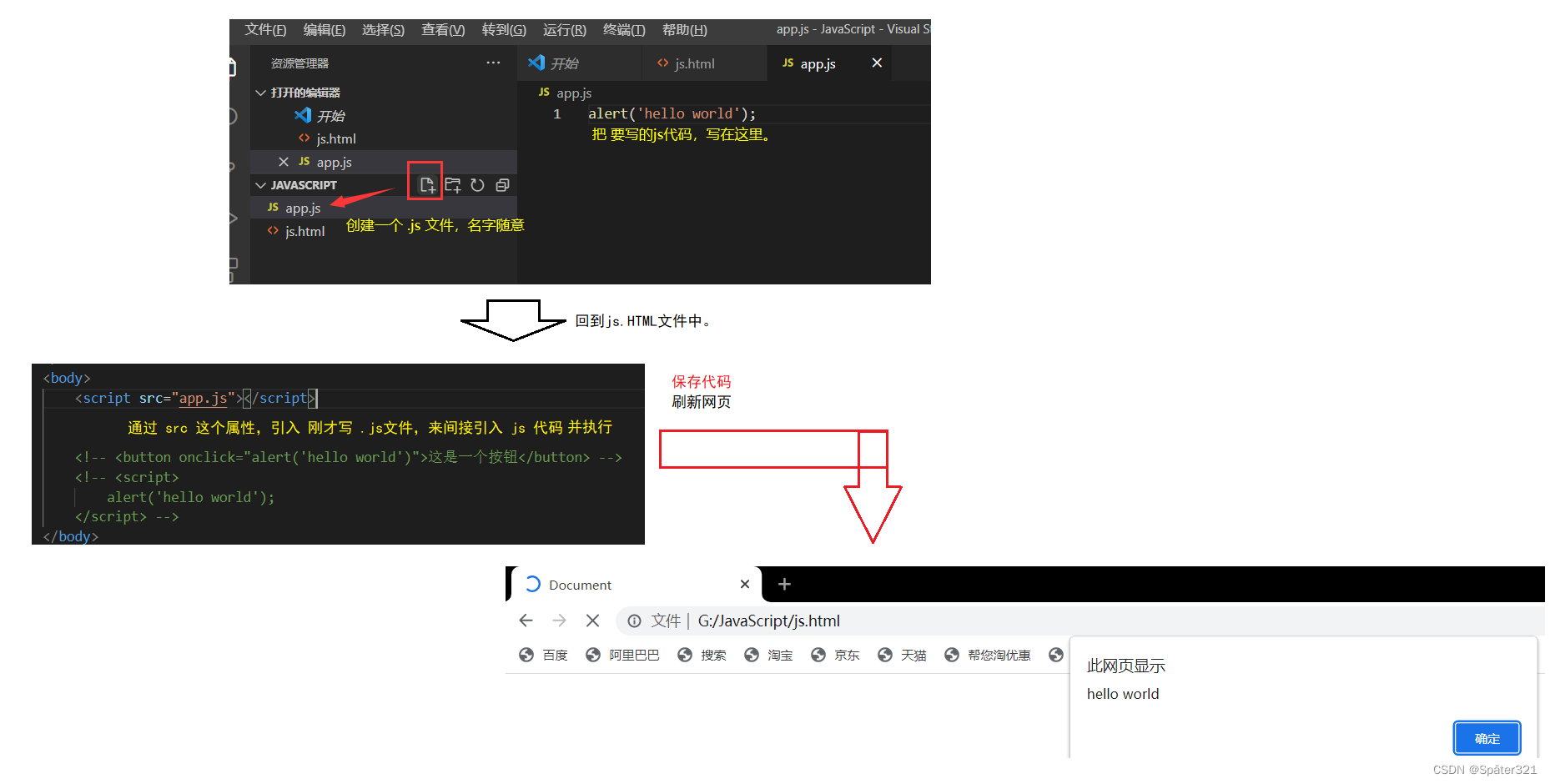Click the Refresh Explorer icon
The width and height of the screenshot is (1550, 784).
tap(477, 185)
